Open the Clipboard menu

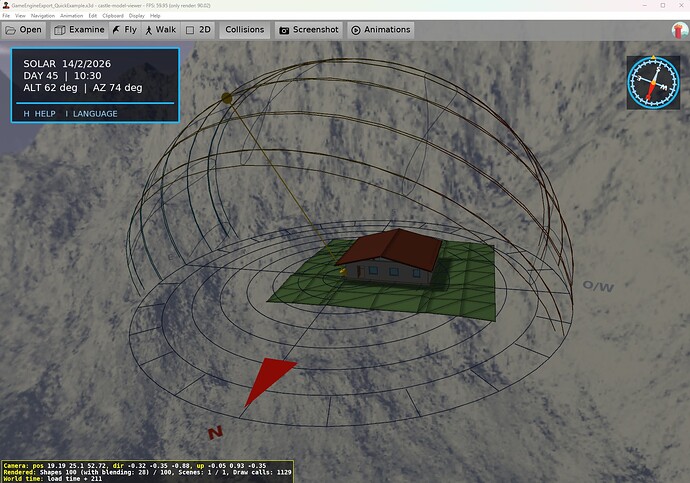[113, 15]
